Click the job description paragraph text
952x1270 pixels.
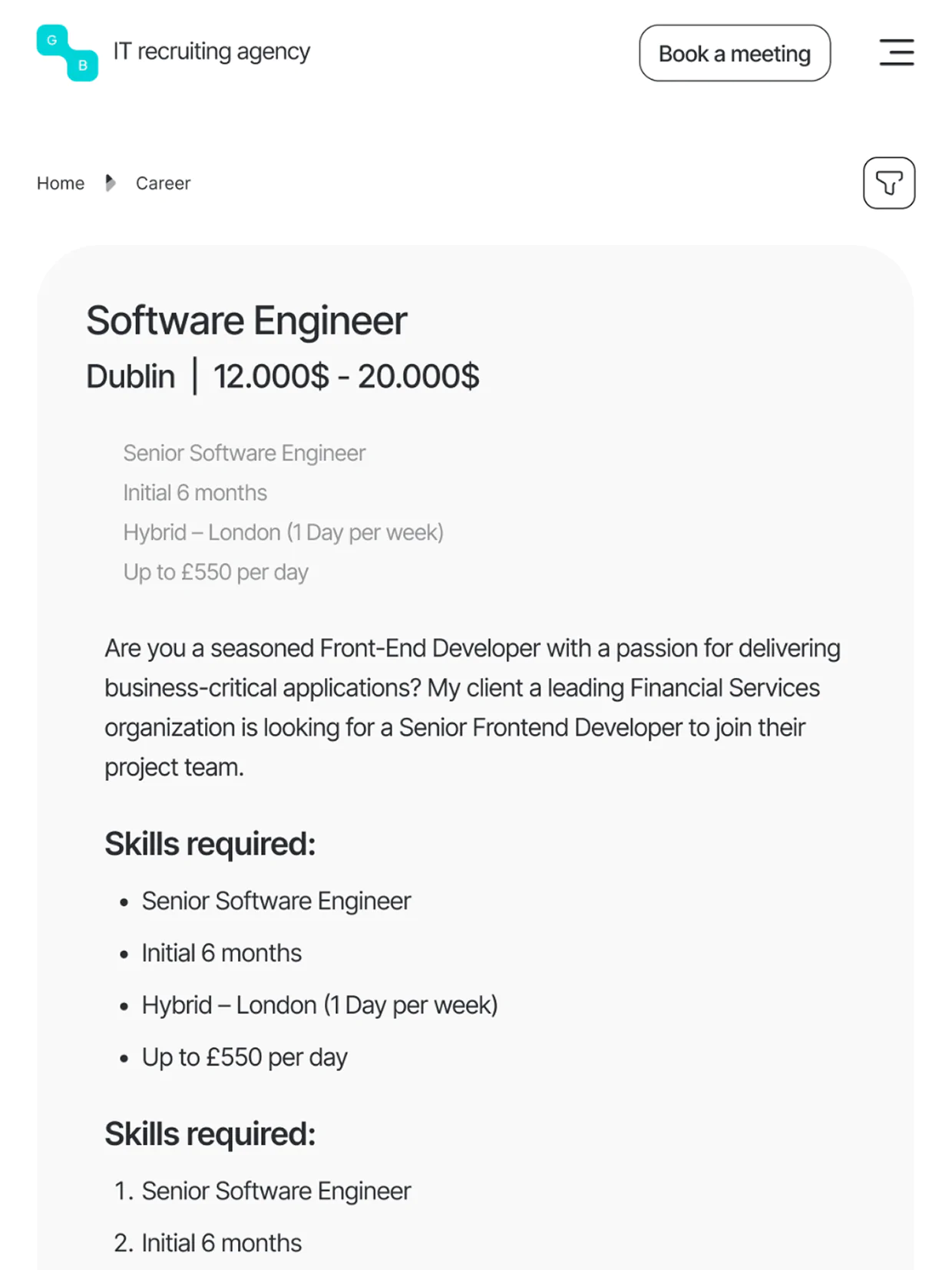tap(473, 707)
